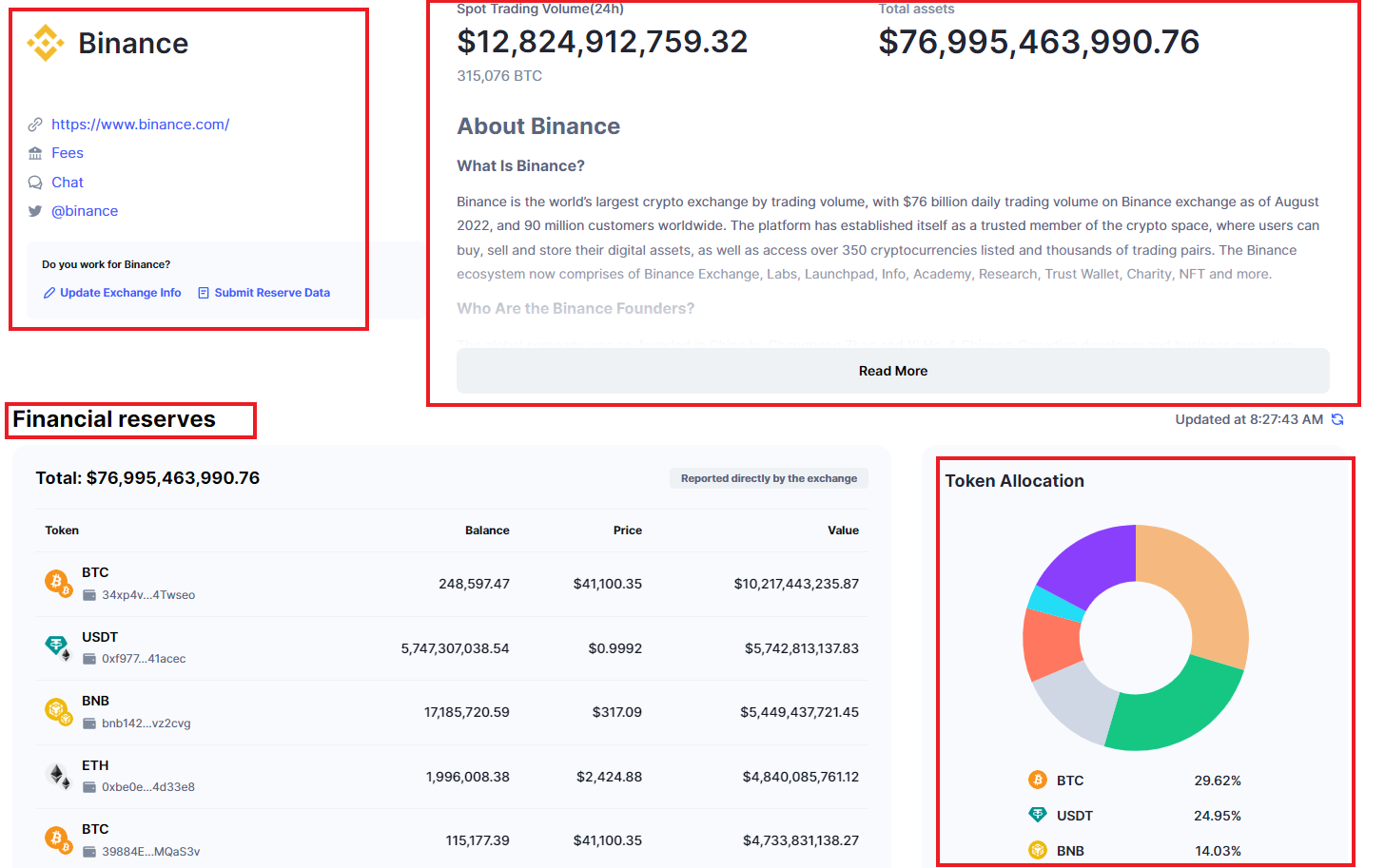
Task: Click the BNB price $317.09
Action: coord(616,712)
